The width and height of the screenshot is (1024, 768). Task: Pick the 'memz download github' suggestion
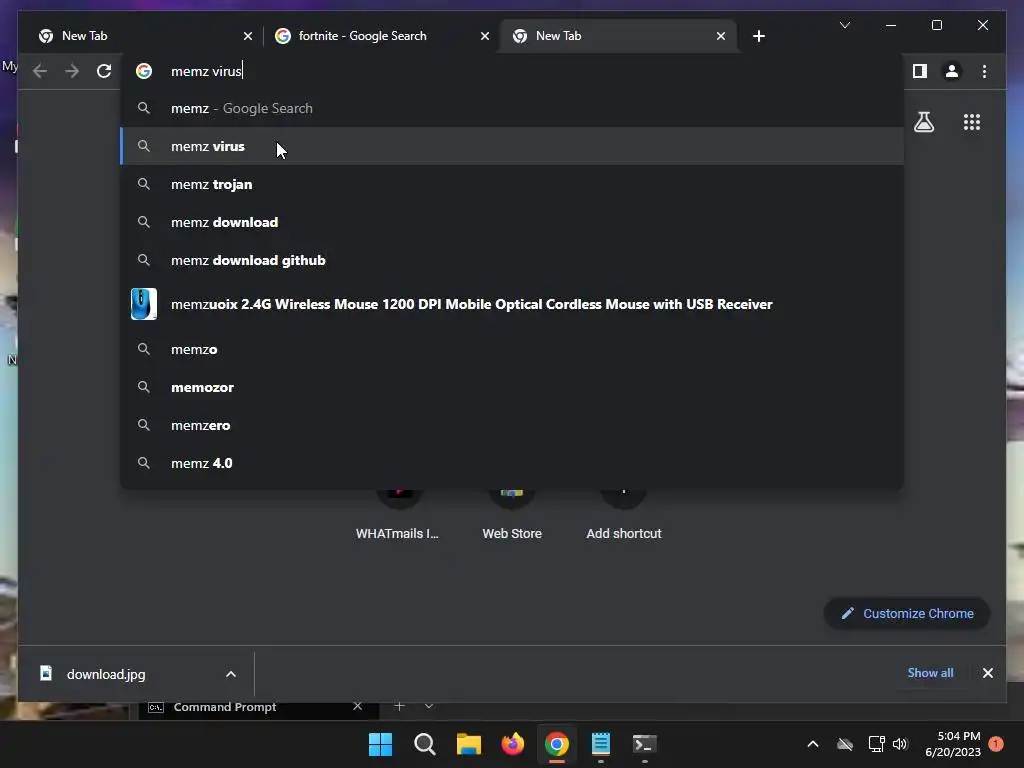512,260
